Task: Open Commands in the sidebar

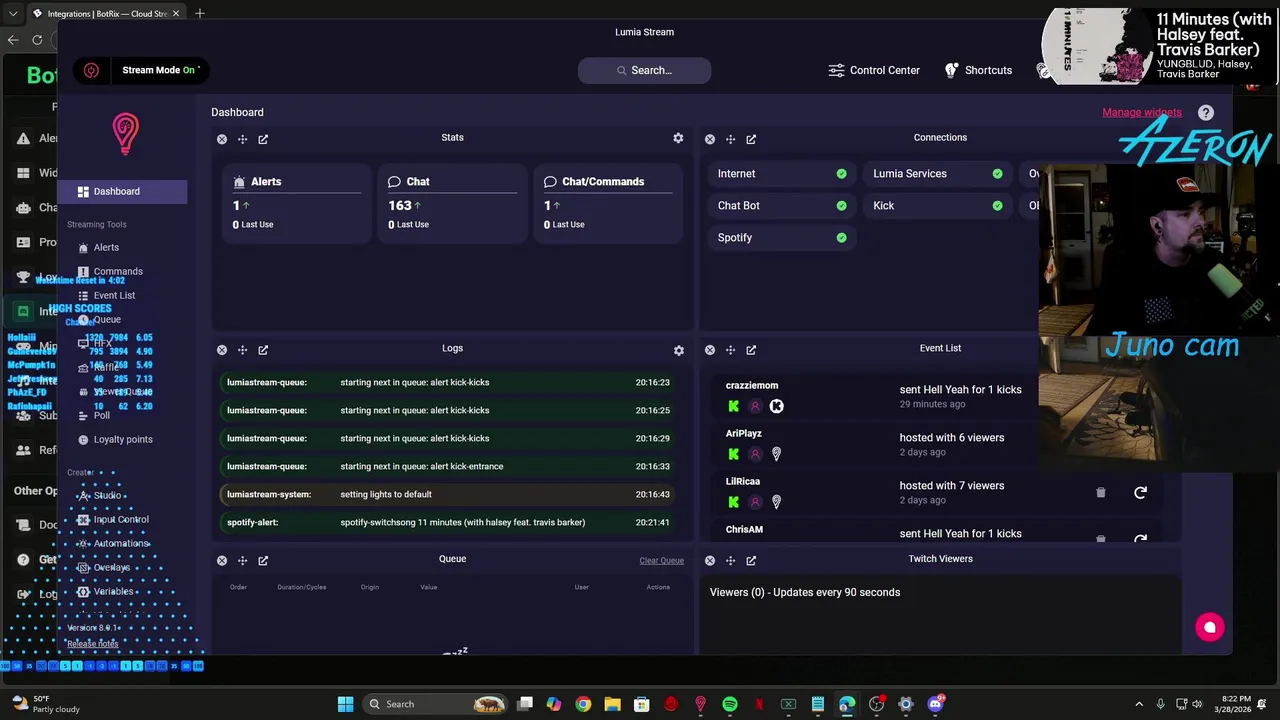Action: click(110, 271)
